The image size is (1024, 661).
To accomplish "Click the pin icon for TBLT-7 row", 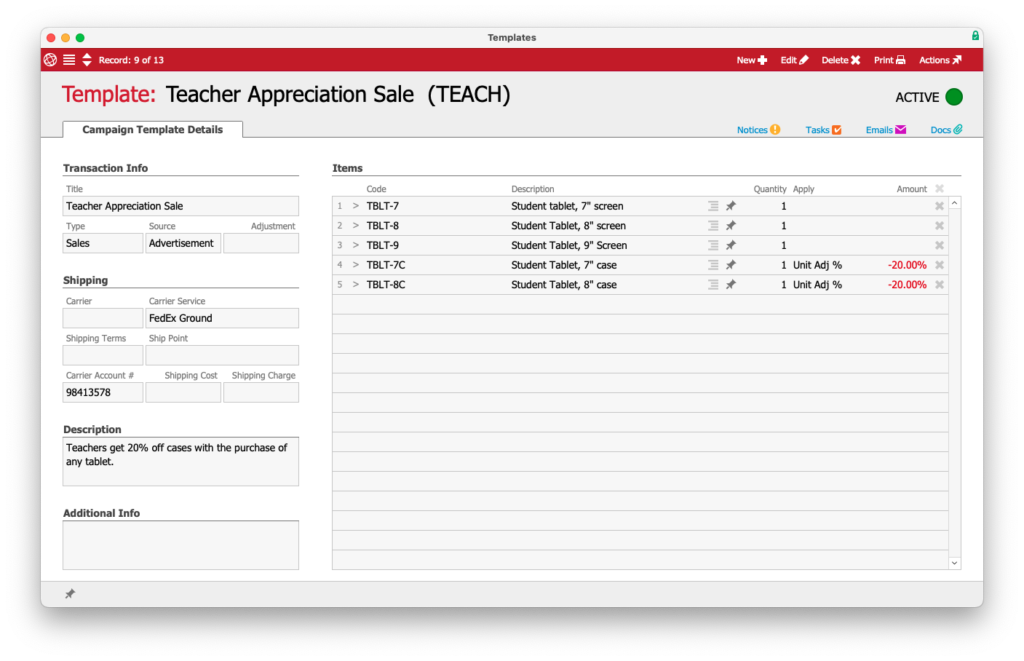I will [731, 206].
